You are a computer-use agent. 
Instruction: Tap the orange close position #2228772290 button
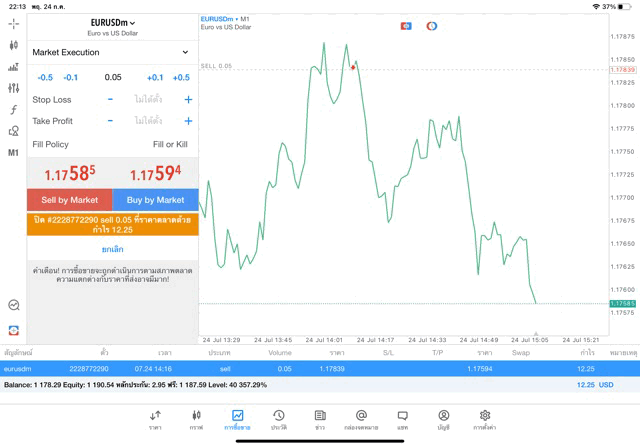[112, 224]
